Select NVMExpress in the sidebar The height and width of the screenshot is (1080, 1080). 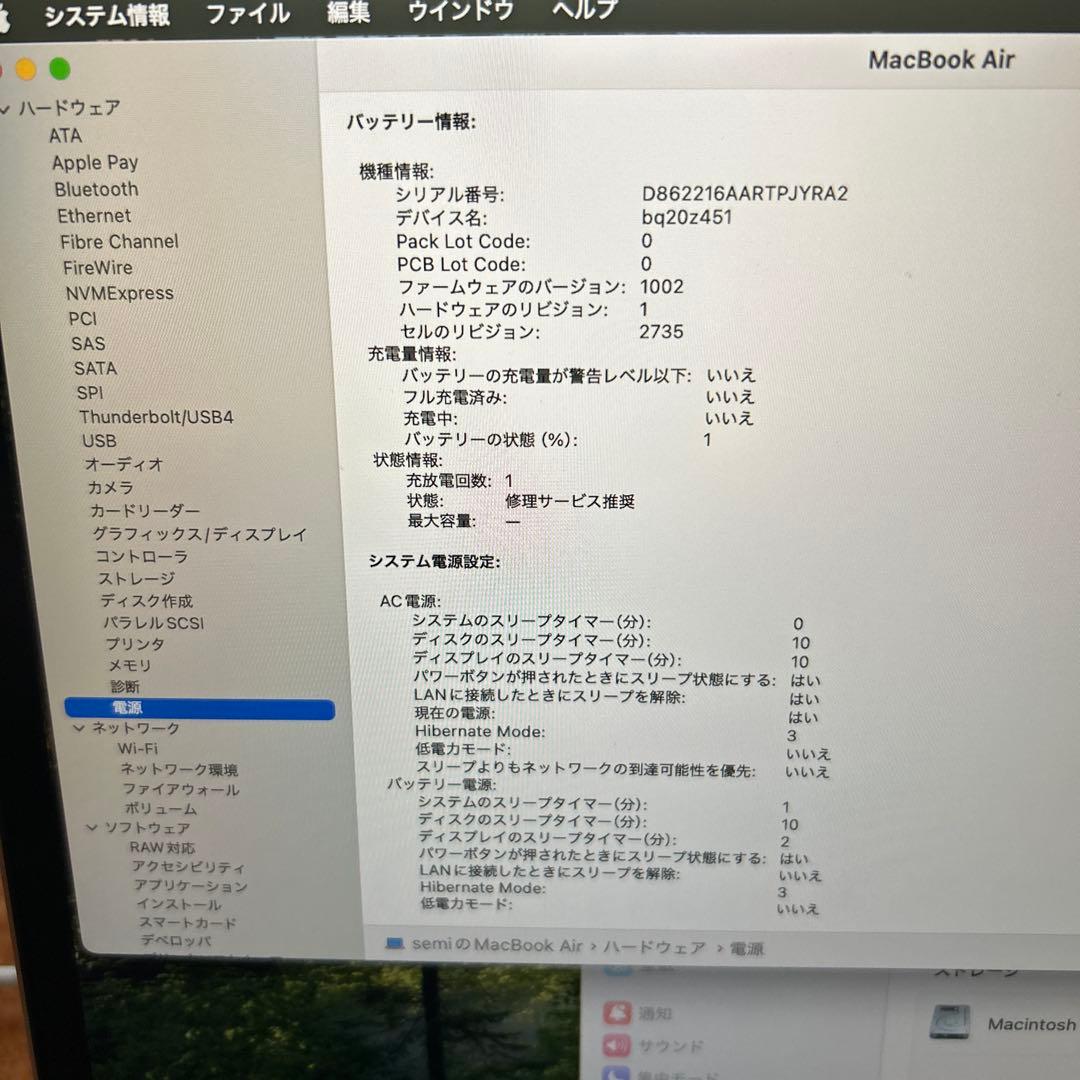coord(120,293)
